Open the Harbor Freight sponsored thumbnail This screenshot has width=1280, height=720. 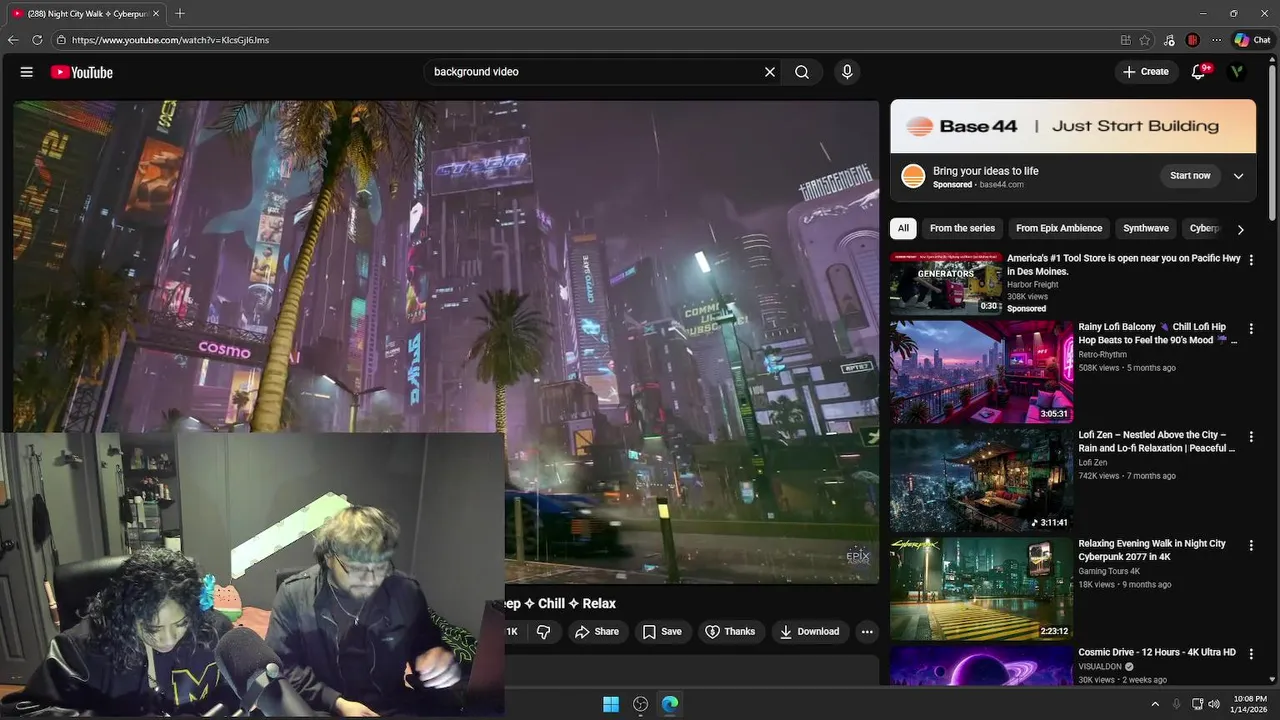(x=946, y=284)
